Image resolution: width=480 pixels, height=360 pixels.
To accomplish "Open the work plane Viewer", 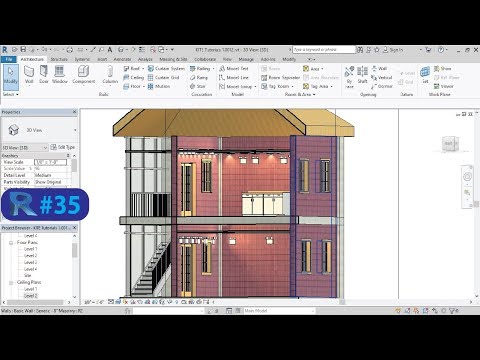I will [444, 86].
